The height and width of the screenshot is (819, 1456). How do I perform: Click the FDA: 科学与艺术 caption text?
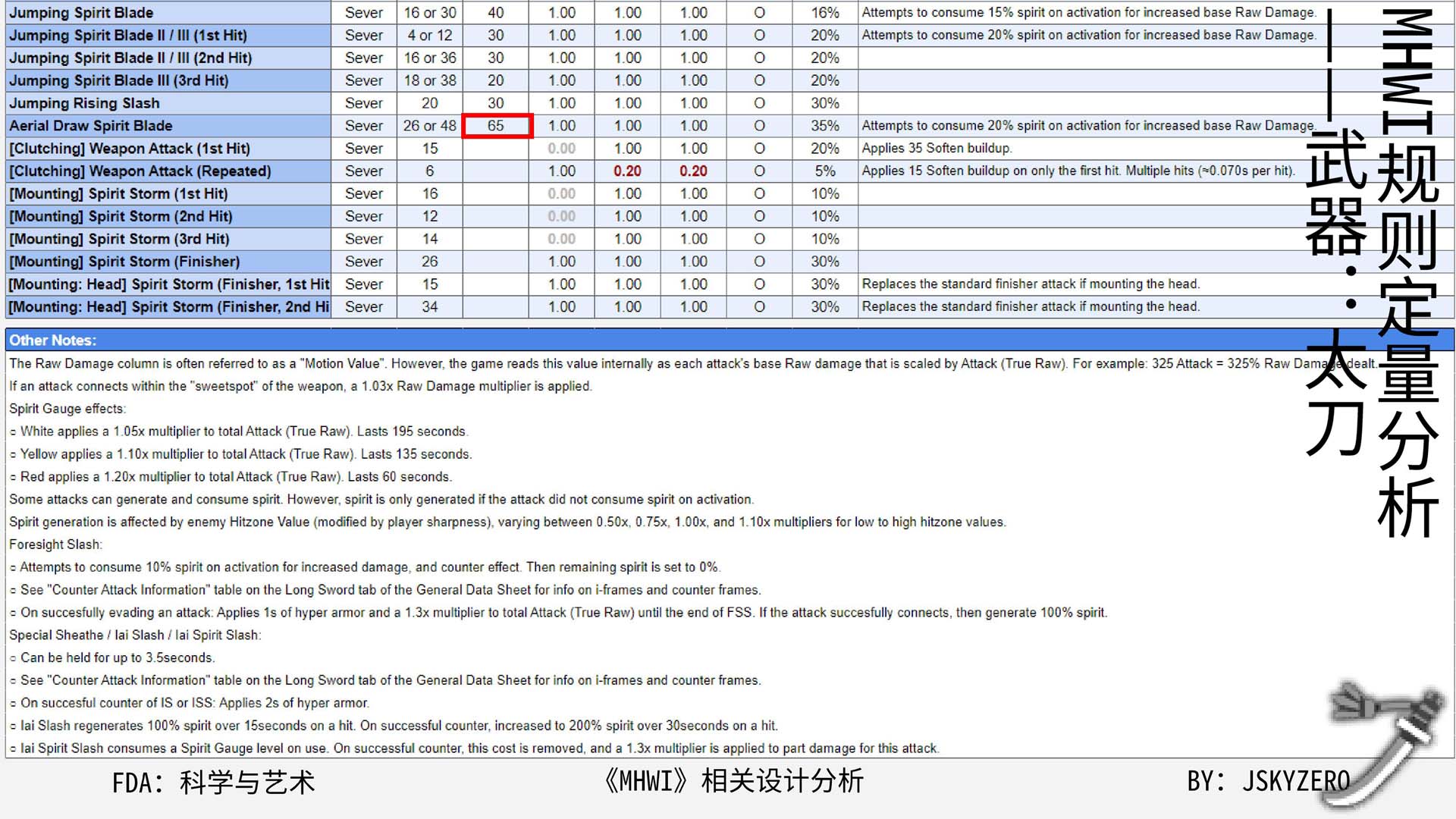213,783
